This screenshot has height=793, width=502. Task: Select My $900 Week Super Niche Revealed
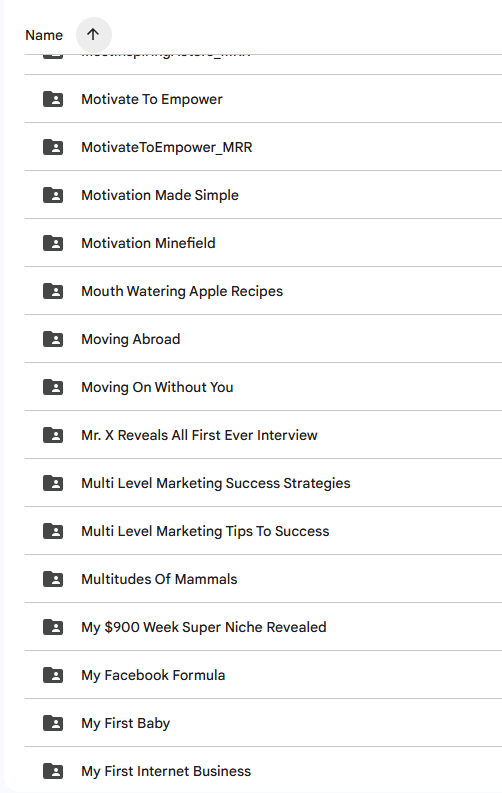pos(263,627)
